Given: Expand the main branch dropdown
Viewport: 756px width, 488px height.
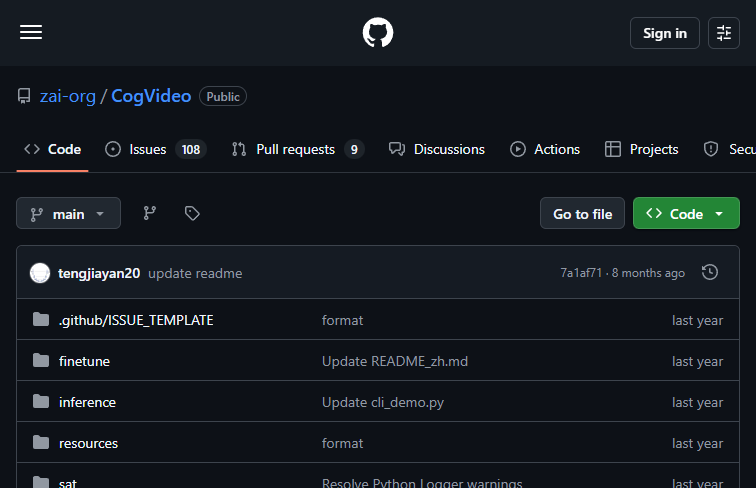Looking at the screenshot, I should [x=68, y=213].
